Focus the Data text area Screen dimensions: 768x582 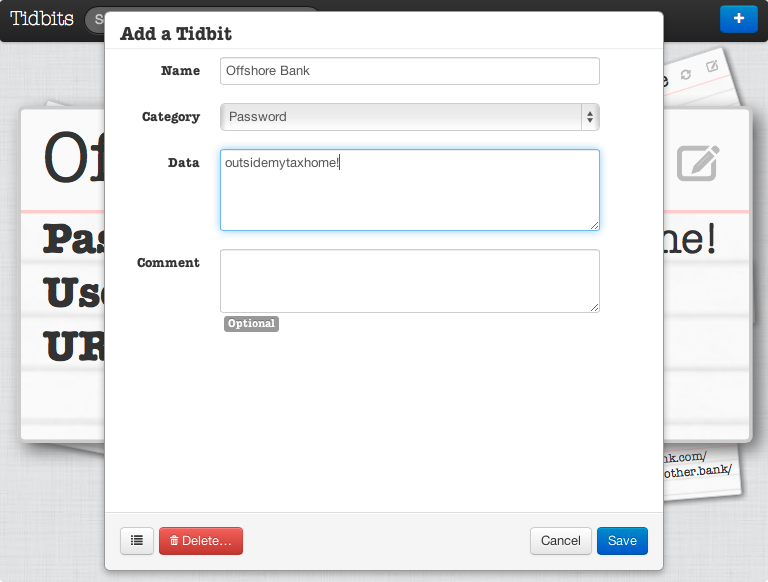pyautogui.click(x=409, y=190)
